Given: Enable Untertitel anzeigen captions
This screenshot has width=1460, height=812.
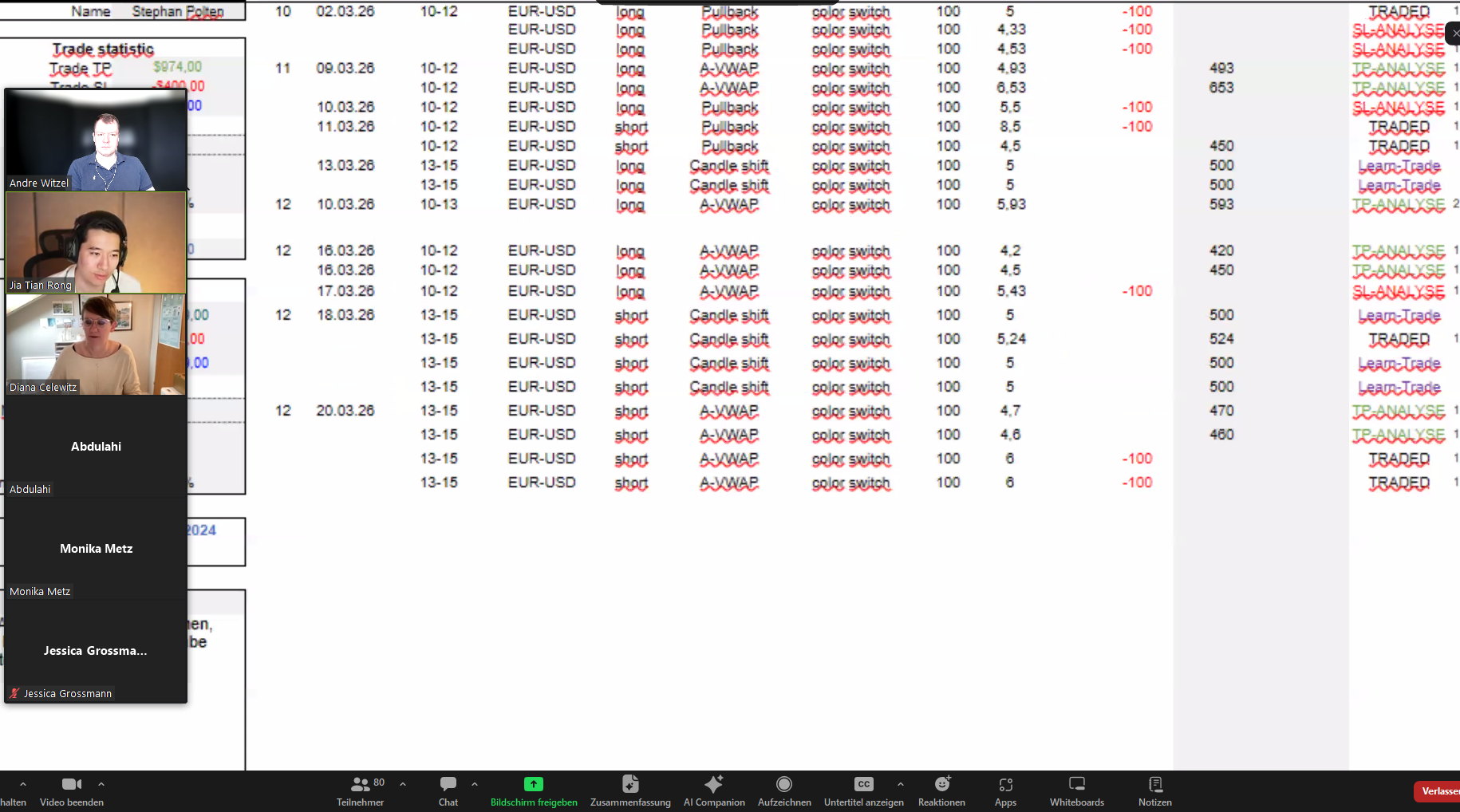Looking at the screenshot, I should click(x=863, y=790).
